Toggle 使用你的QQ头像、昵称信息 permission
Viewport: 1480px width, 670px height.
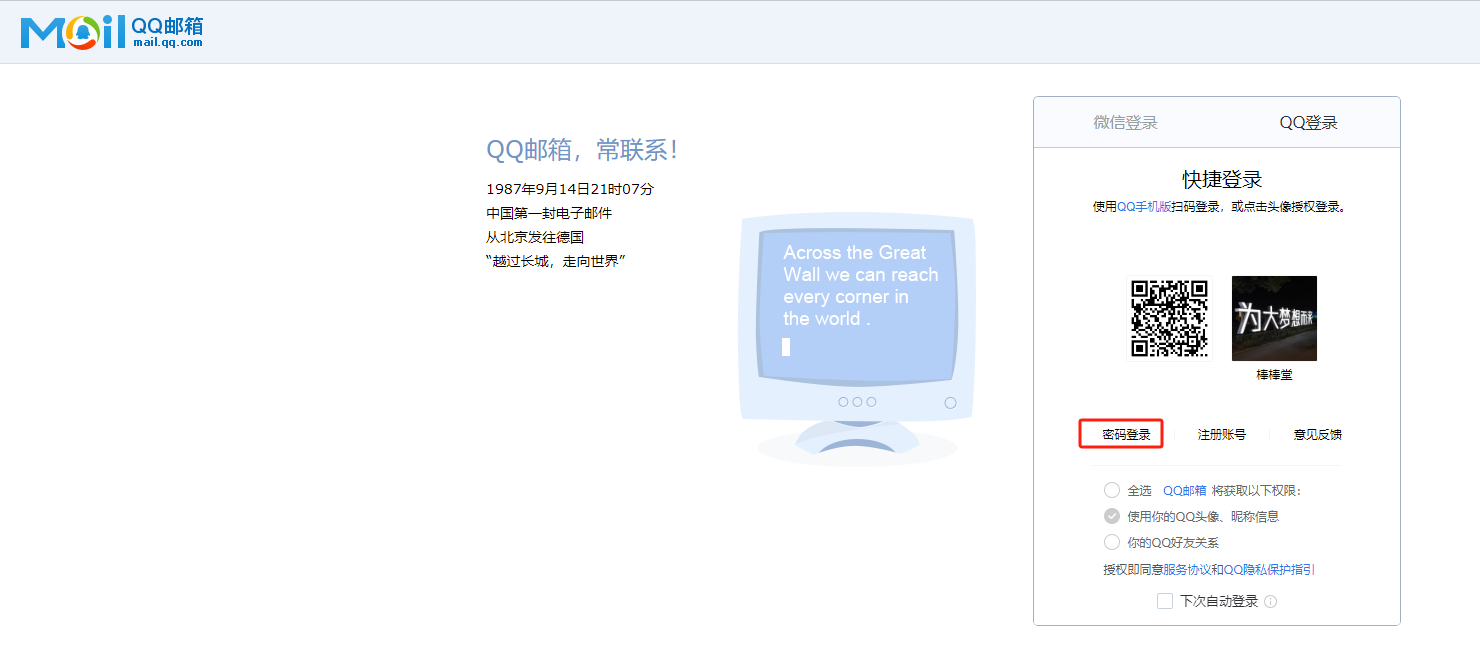click(x=1112, y=516)
